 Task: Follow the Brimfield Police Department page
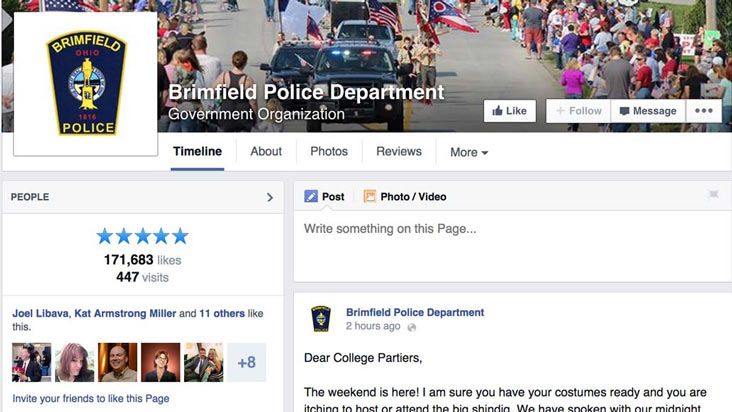(578, 111)
